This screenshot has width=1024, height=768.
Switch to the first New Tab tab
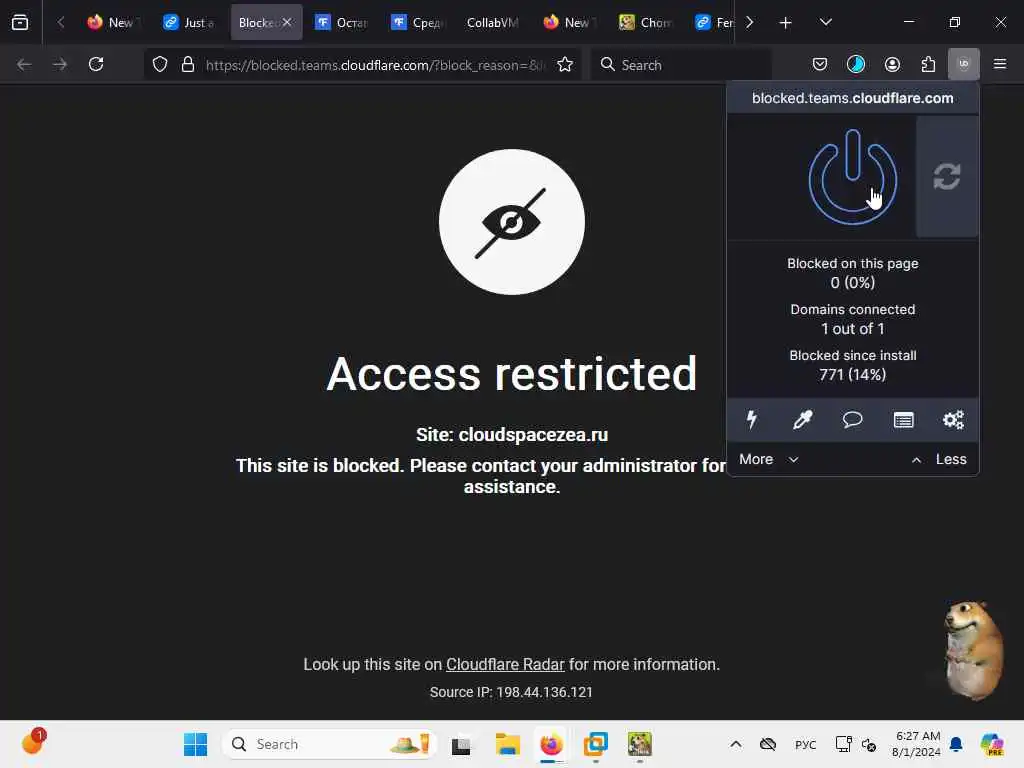pyautogui.click(x=114, y=22)
